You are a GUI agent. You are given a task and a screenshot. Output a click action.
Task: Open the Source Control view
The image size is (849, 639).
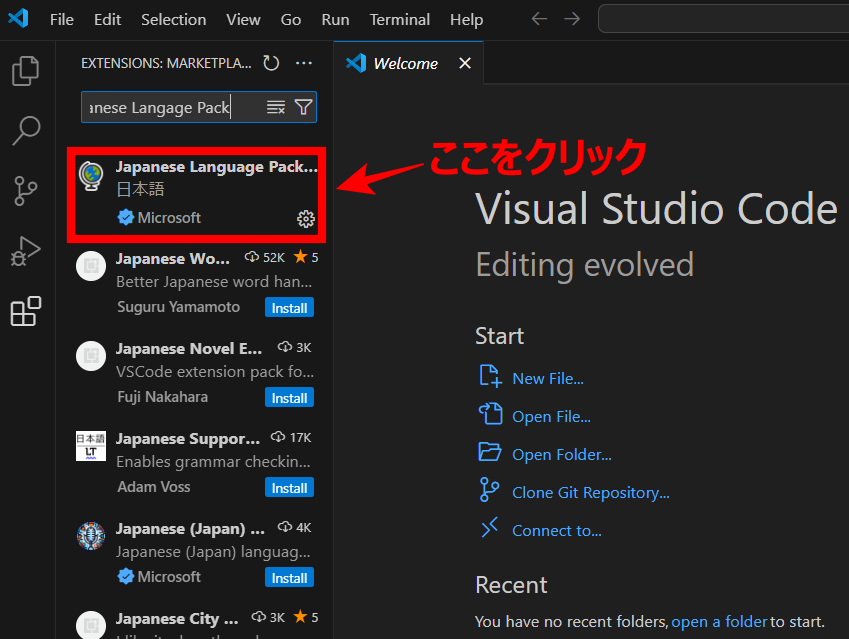coord(25,191)
